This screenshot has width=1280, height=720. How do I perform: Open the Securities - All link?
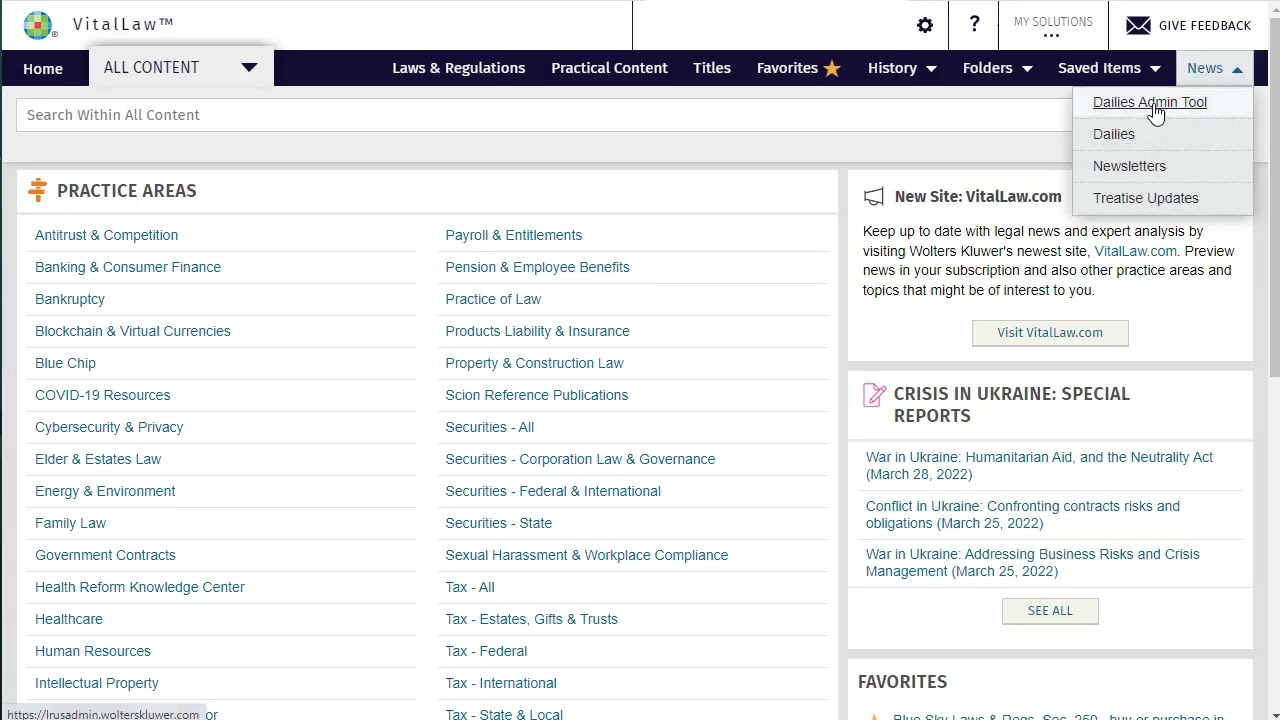[x=490, y=427]
